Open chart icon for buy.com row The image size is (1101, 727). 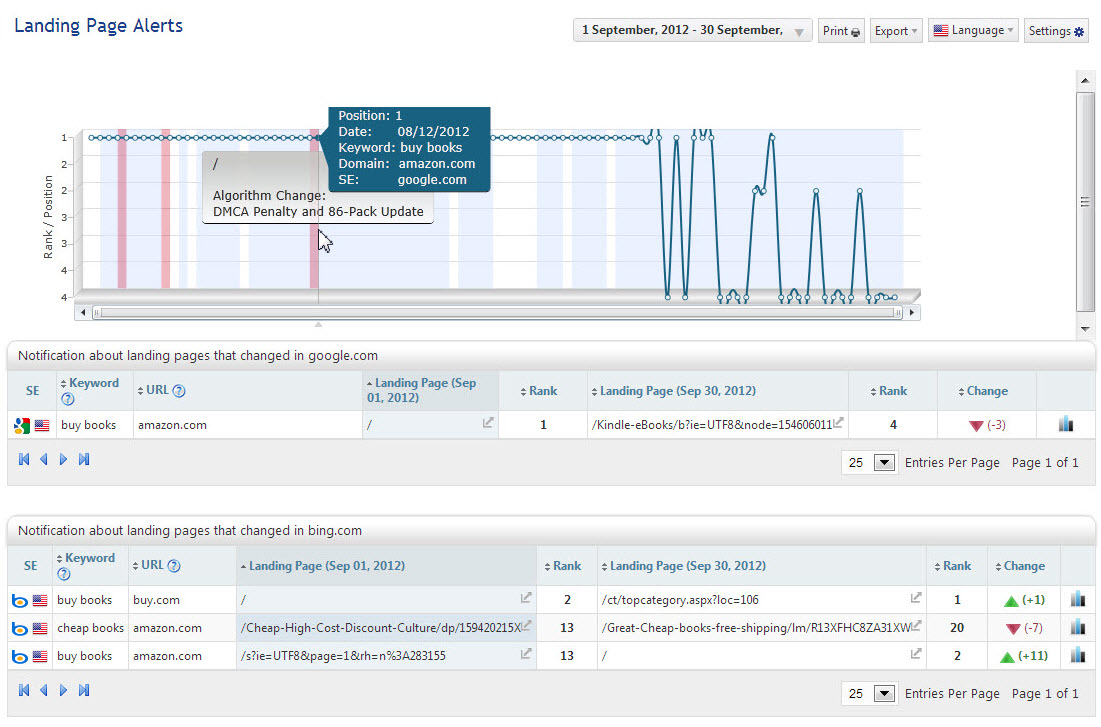[1077, 600]
